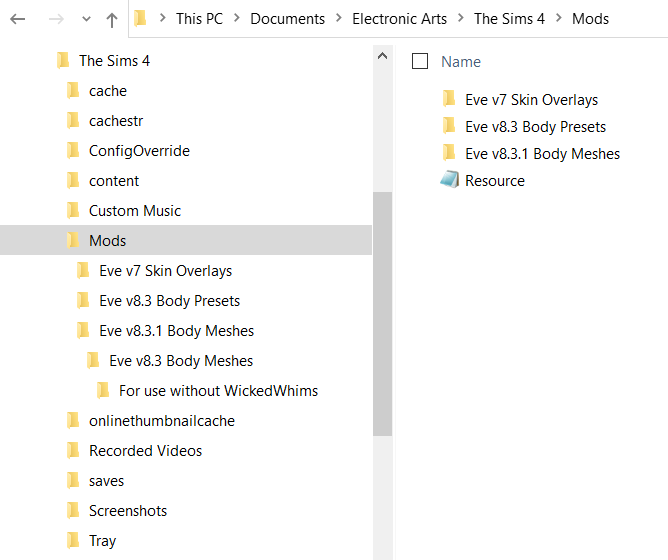
Task: Select Eve v8.3.1 Body Meshes name in file list
Action: [542, 154]
